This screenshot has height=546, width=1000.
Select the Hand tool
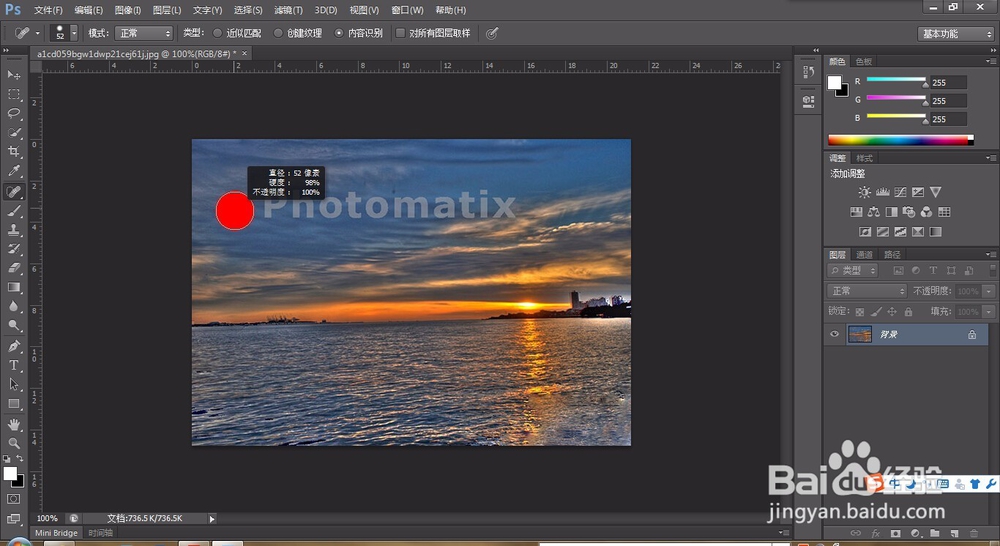pyautogui.click(x=13, y=424)
